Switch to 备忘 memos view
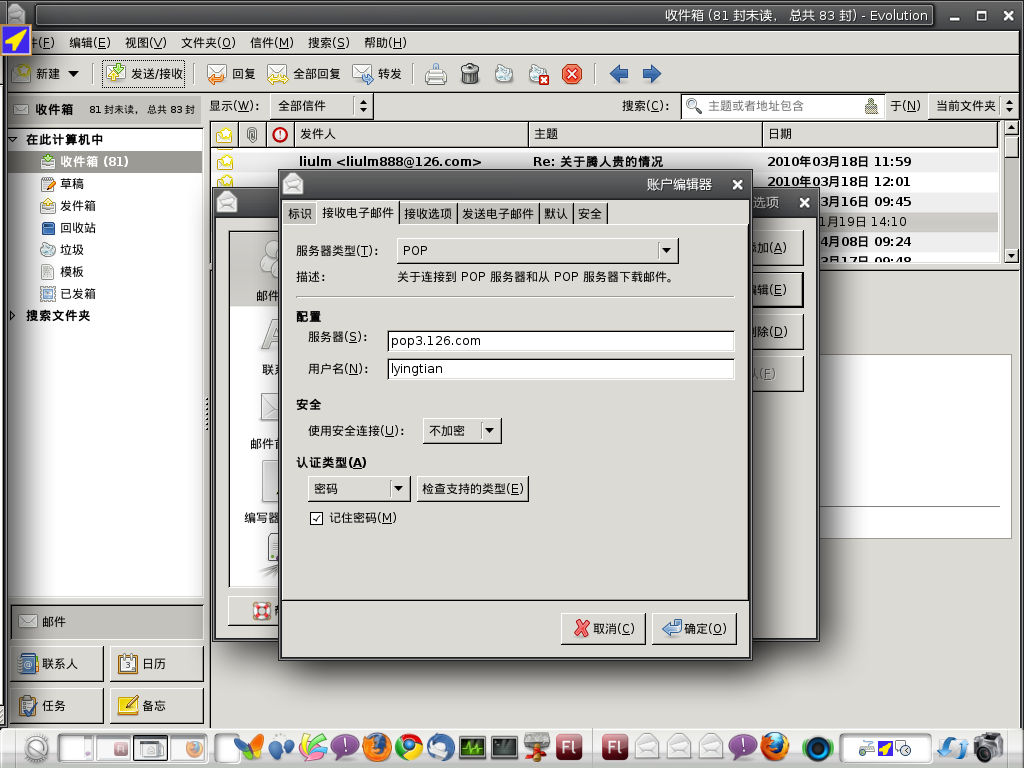This screenshot has height=768, width=1024. pos(157,705)
